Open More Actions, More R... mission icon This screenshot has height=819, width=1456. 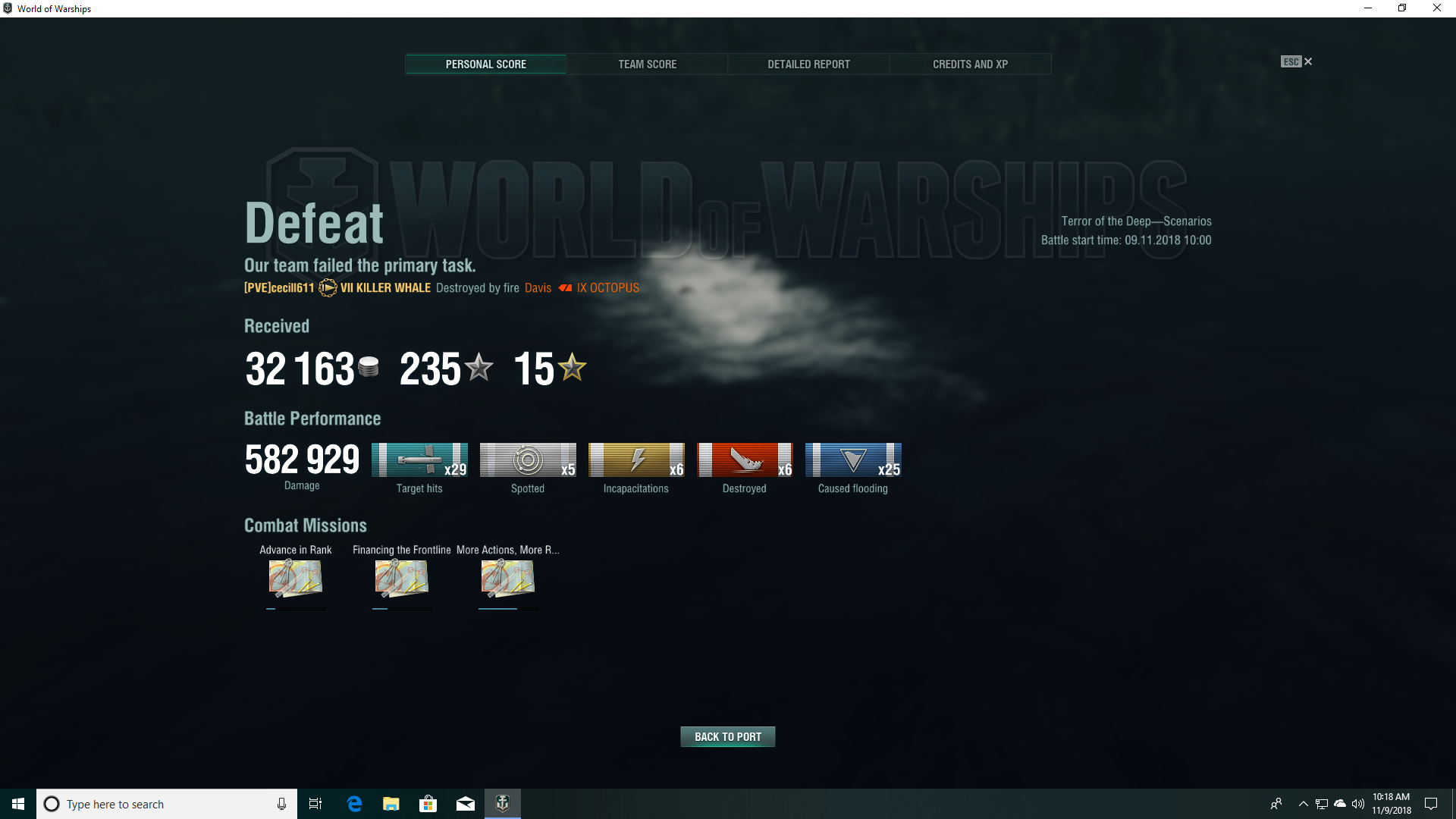(x=508, y=579)
